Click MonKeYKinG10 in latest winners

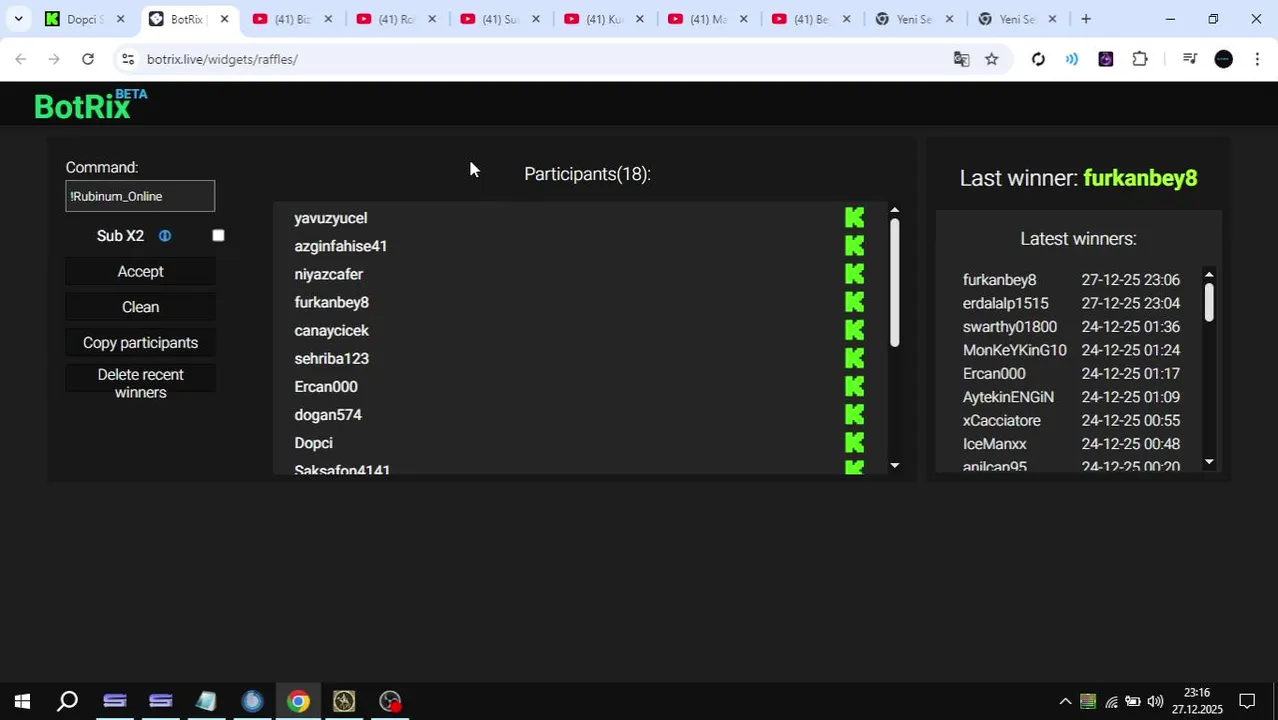click(x=1015, y=350)
